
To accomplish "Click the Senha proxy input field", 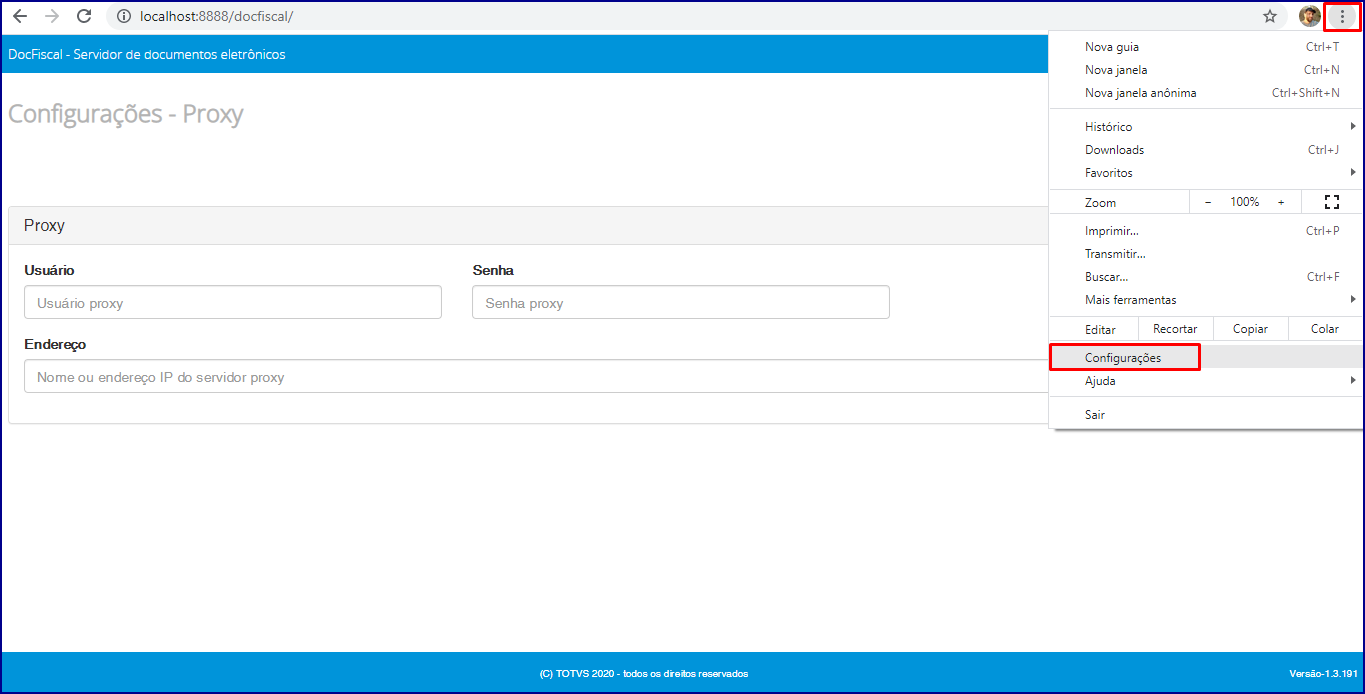I will (x=681, y=302).
